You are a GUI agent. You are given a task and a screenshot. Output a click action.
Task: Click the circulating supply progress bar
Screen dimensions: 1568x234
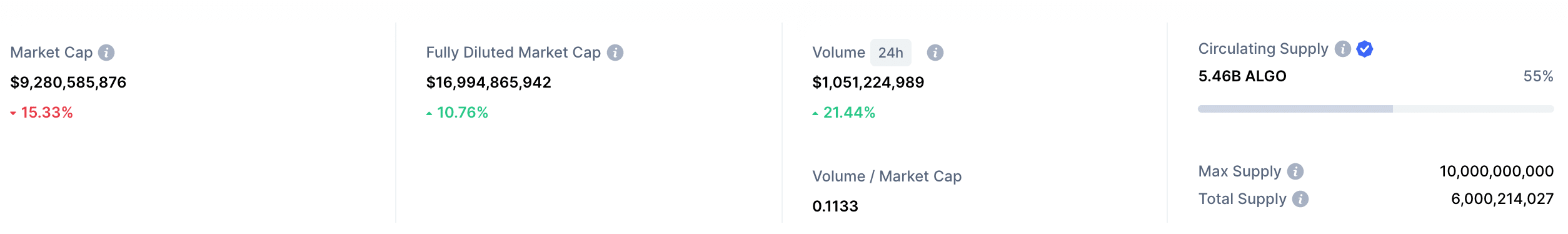pos(1375,109)
